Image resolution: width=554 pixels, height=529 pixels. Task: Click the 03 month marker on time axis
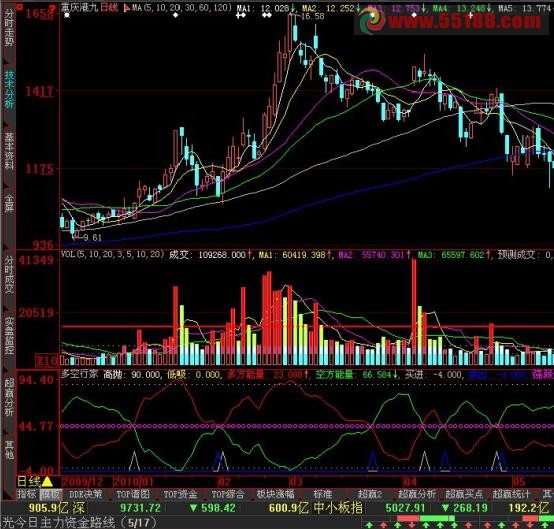click(x=295, y=482)
